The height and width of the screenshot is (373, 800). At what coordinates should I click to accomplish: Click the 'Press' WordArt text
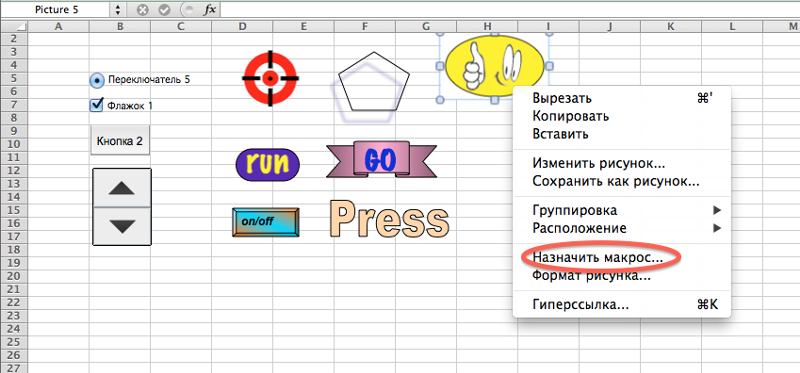click(x=389, y=219)
